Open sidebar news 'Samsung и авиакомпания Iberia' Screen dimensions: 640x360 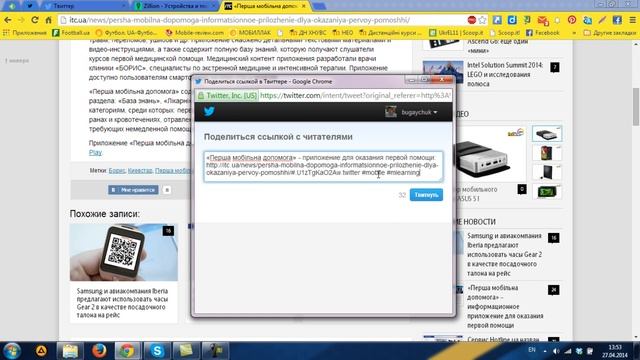[x=504, y=254]
